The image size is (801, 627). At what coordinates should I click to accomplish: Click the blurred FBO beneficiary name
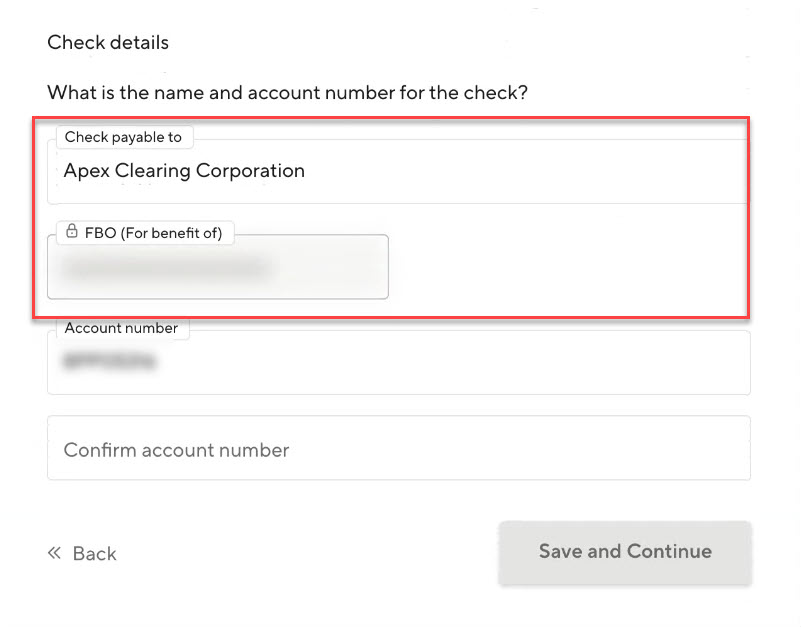pyautogui.click(x=165, y=268)
